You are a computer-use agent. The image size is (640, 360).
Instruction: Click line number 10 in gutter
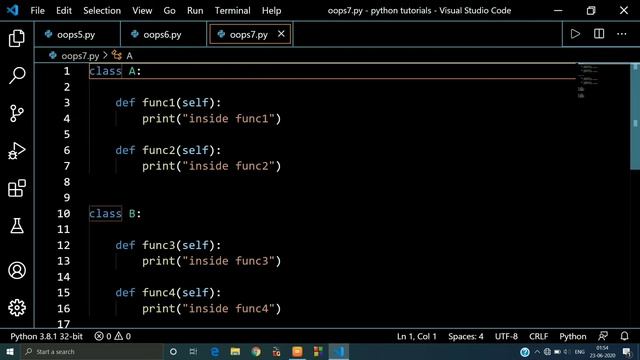(x=64, y=213)
